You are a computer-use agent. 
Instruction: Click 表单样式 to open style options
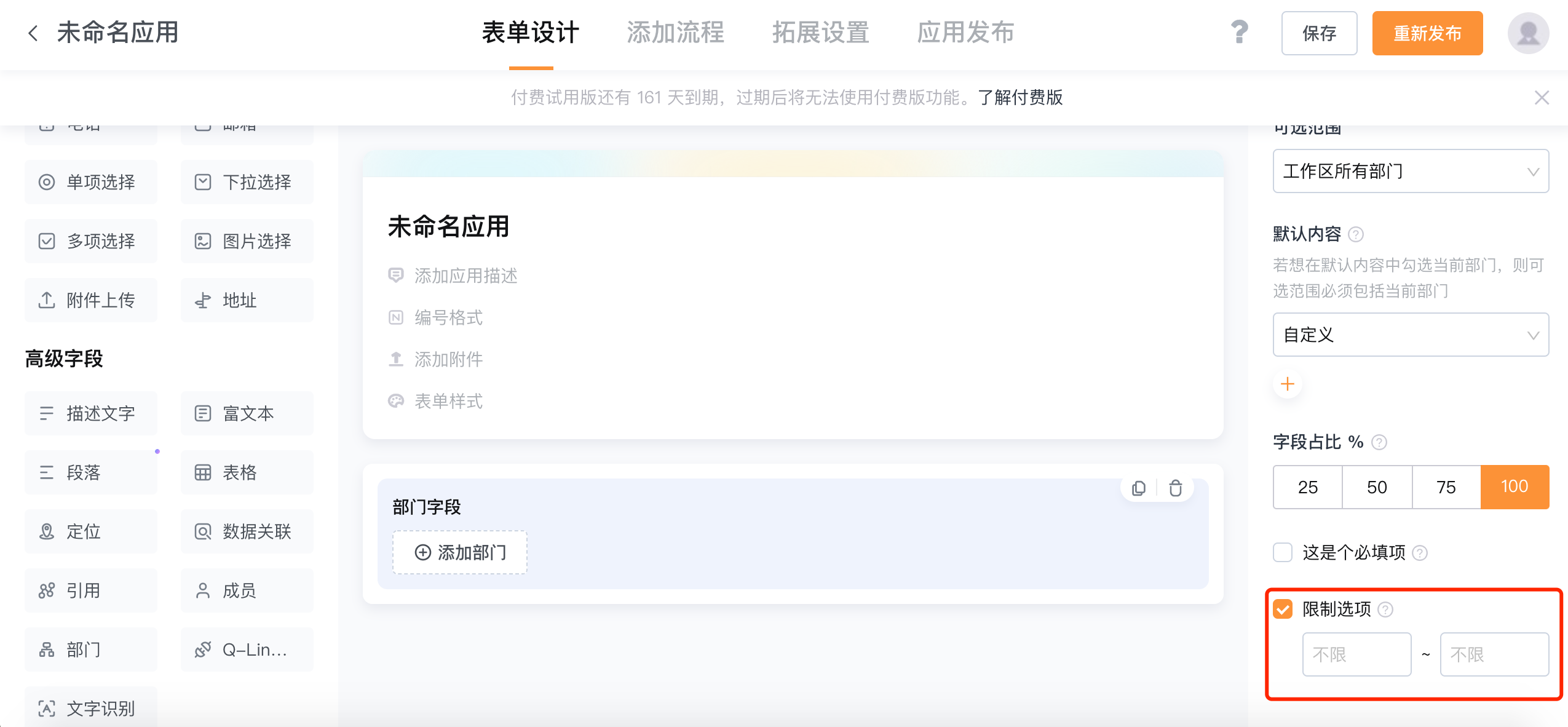point(448,401)
